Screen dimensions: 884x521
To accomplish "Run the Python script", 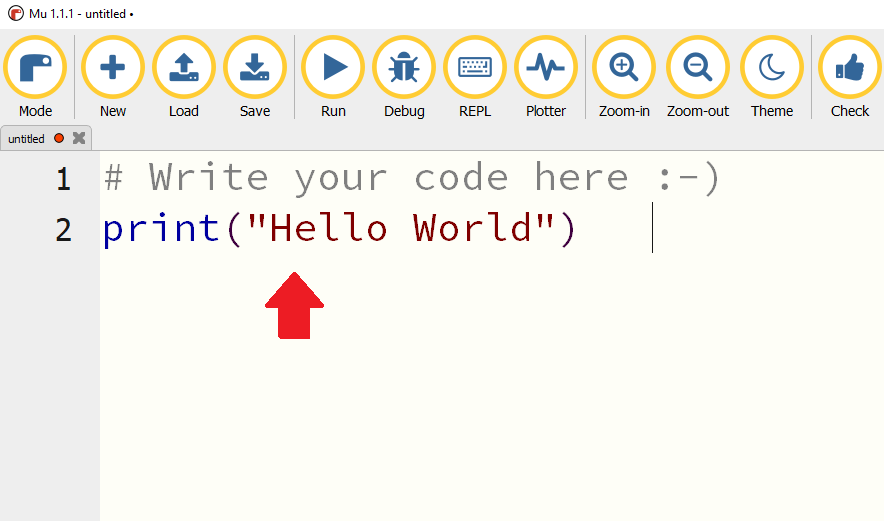I will coord(333,77).
